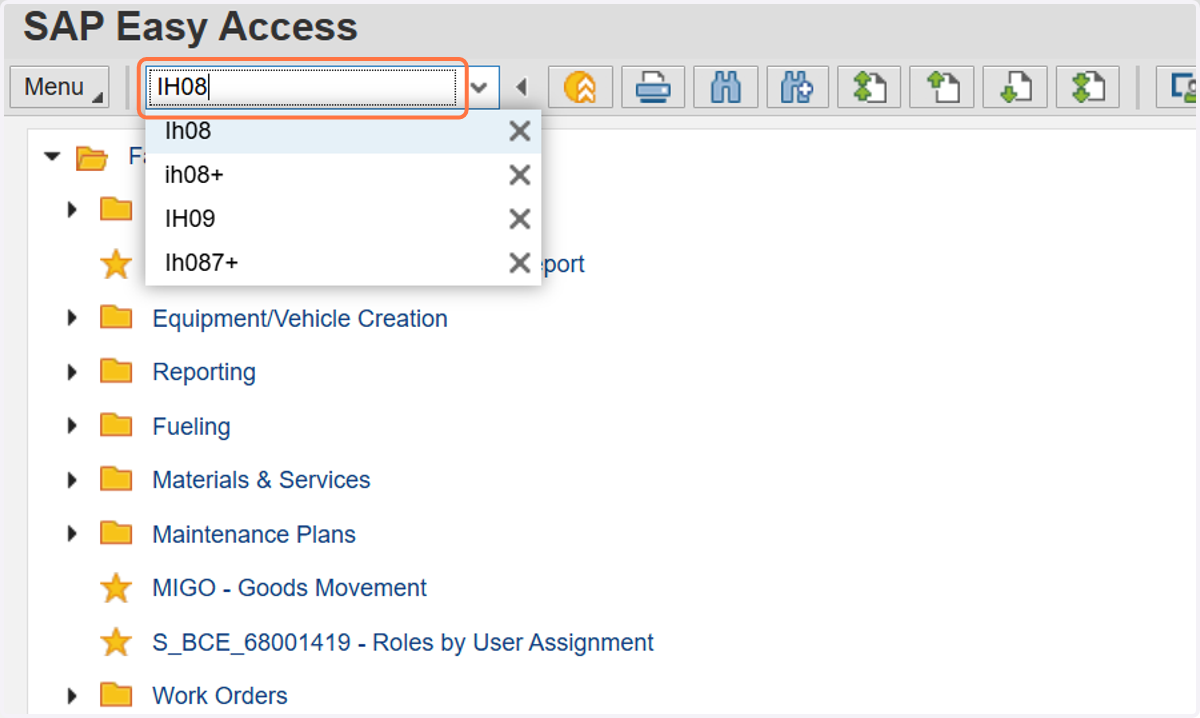This screenshot has width=1200, height=718.
Task: Open the Reporting tree item
Action: (x=204, y=372)
